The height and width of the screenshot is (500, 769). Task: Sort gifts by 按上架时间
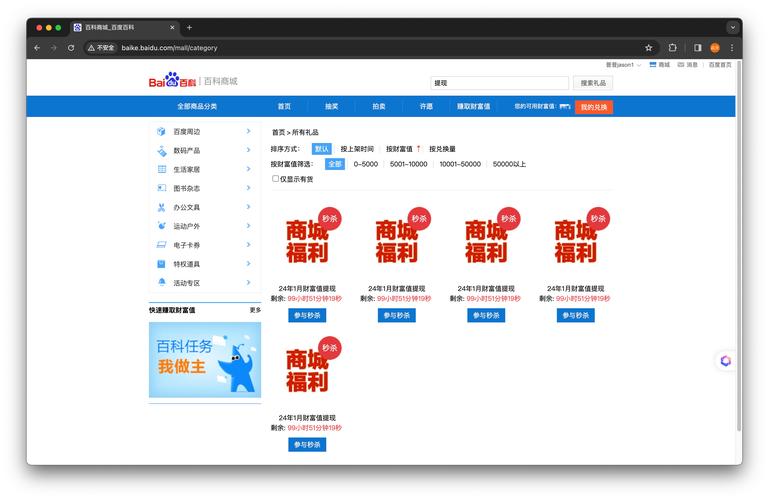357,149
